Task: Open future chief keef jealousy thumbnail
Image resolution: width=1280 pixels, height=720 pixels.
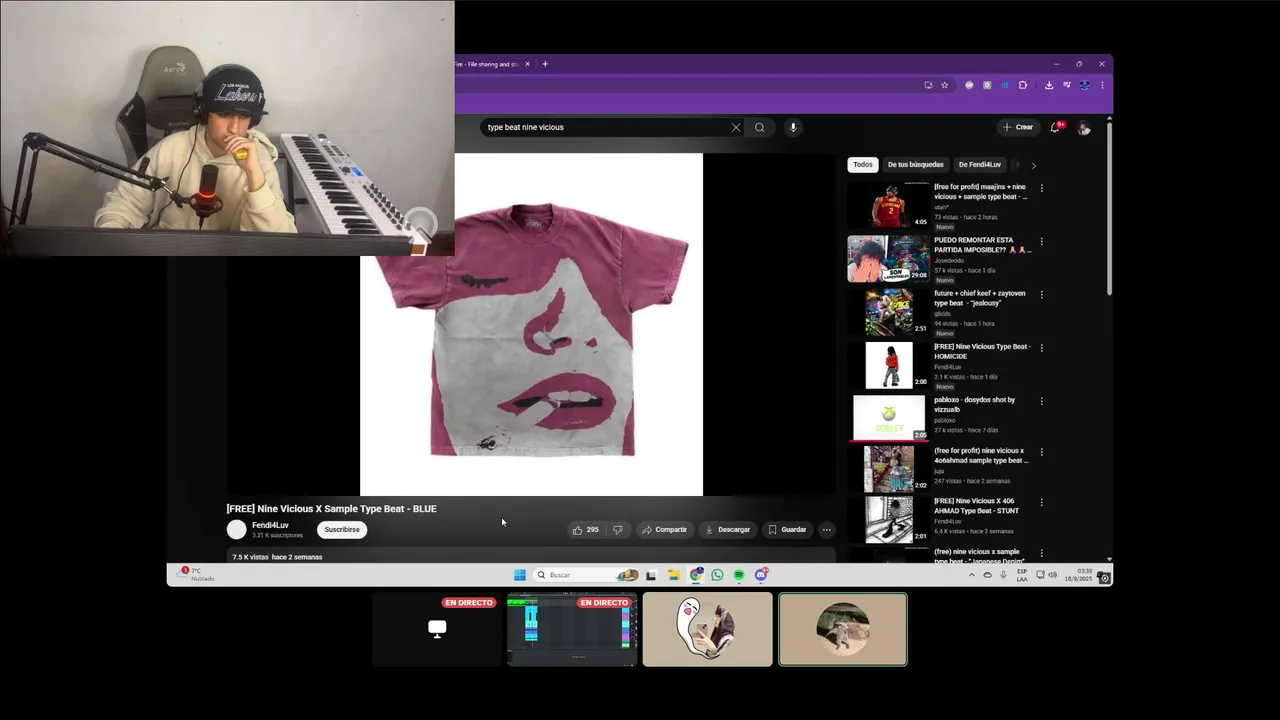Action: (888, 311)
